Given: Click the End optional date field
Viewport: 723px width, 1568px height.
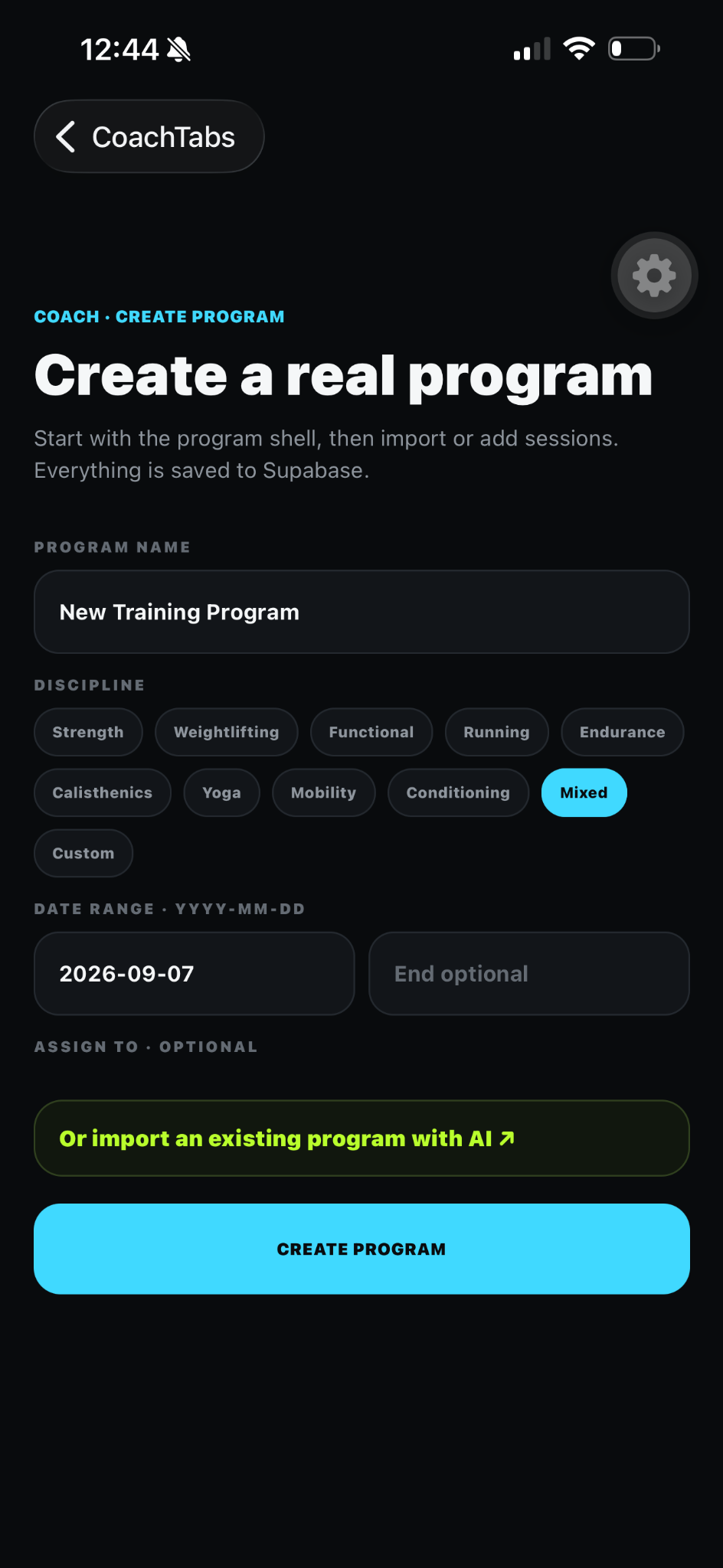Looking at the screenshot, I should click(x=529, y=973).
